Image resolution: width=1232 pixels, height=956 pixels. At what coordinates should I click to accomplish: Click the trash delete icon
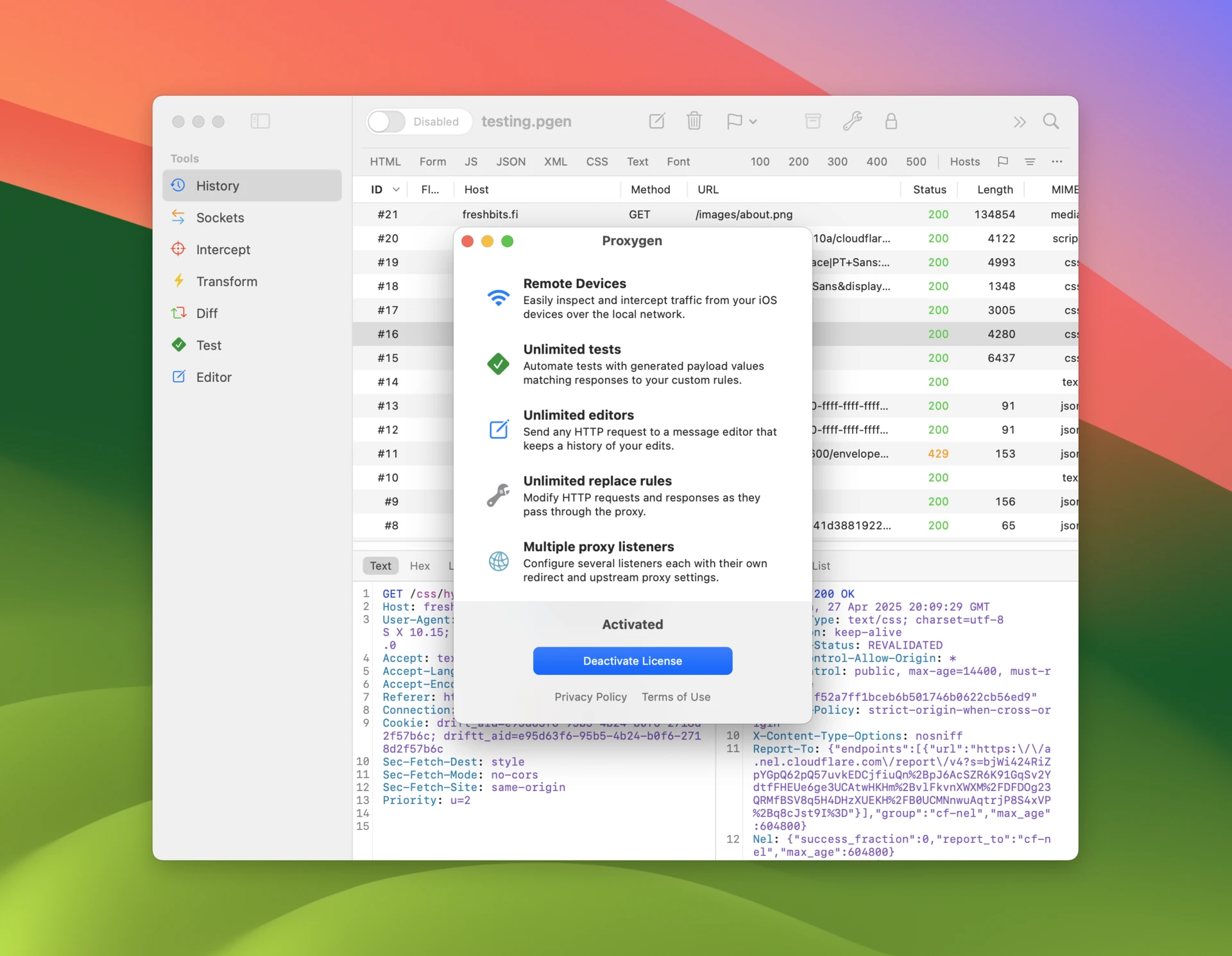tap(694, 121)
